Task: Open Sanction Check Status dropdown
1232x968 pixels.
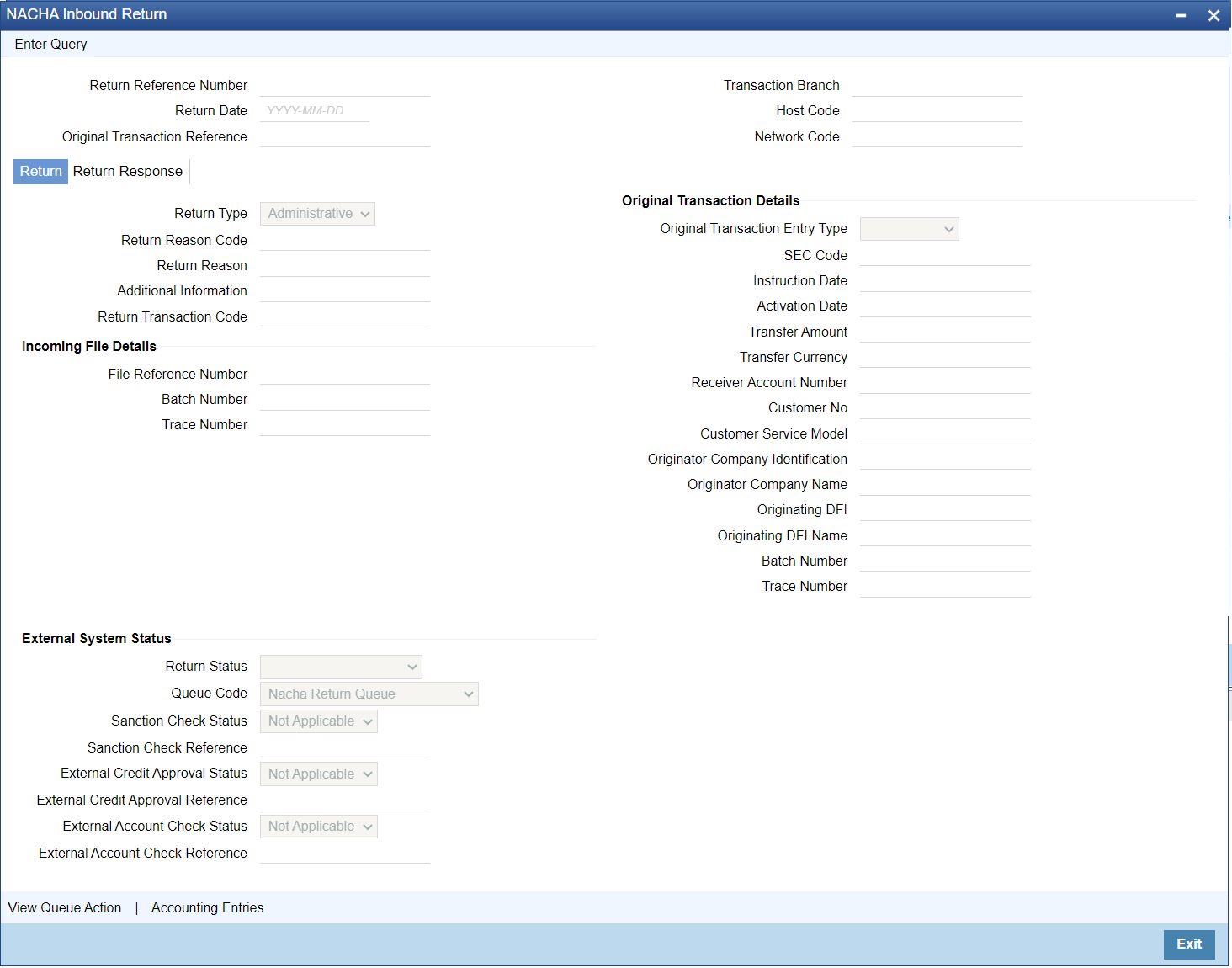Action: click(318, 721)
